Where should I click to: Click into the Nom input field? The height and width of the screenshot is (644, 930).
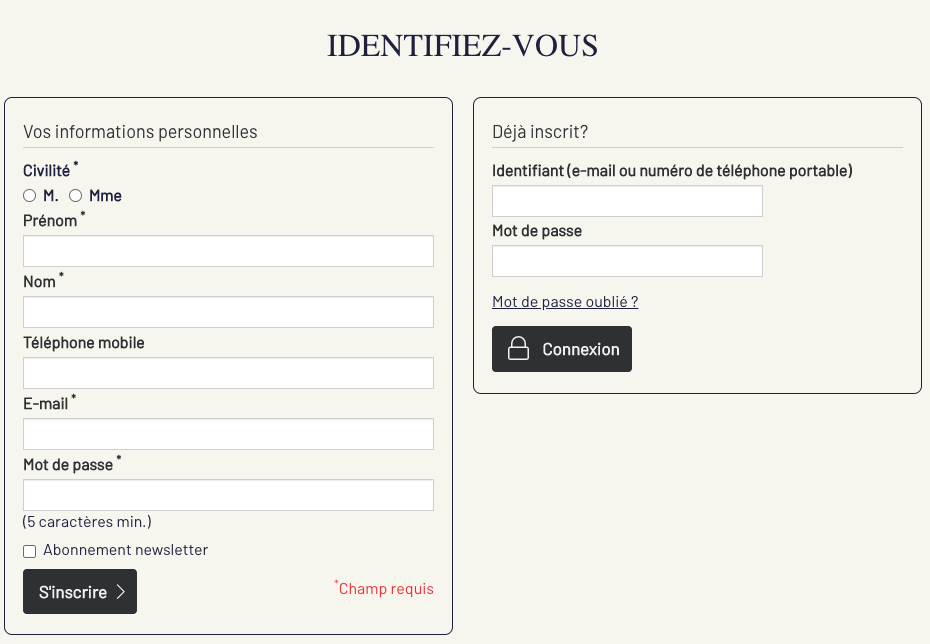coord(228,312)
